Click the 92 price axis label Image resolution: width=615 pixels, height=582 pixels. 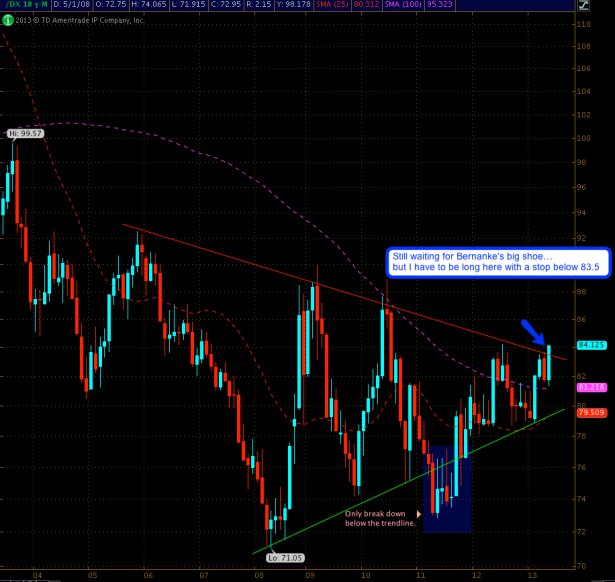click(582, 238)
